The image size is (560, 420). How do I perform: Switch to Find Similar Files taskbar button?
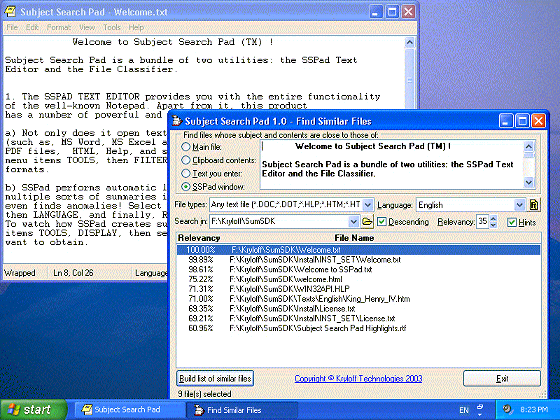tap(242, 410)
